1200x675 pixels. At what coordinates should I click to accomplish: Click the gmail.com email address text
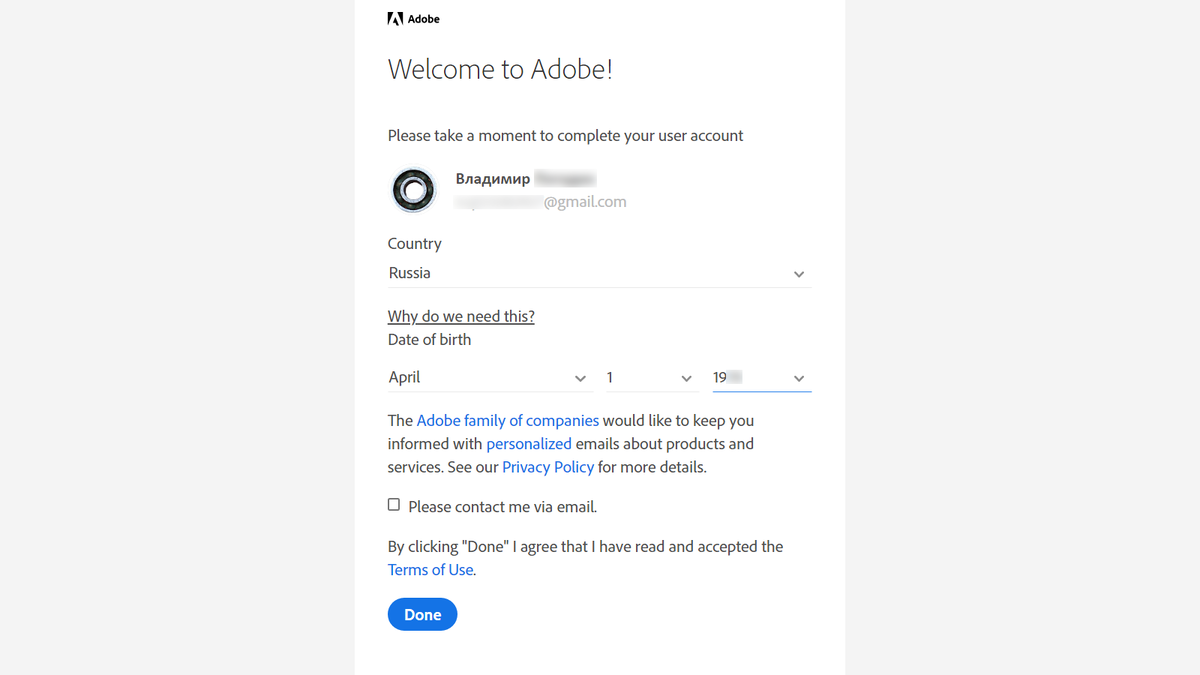click(x=585, y=202)
